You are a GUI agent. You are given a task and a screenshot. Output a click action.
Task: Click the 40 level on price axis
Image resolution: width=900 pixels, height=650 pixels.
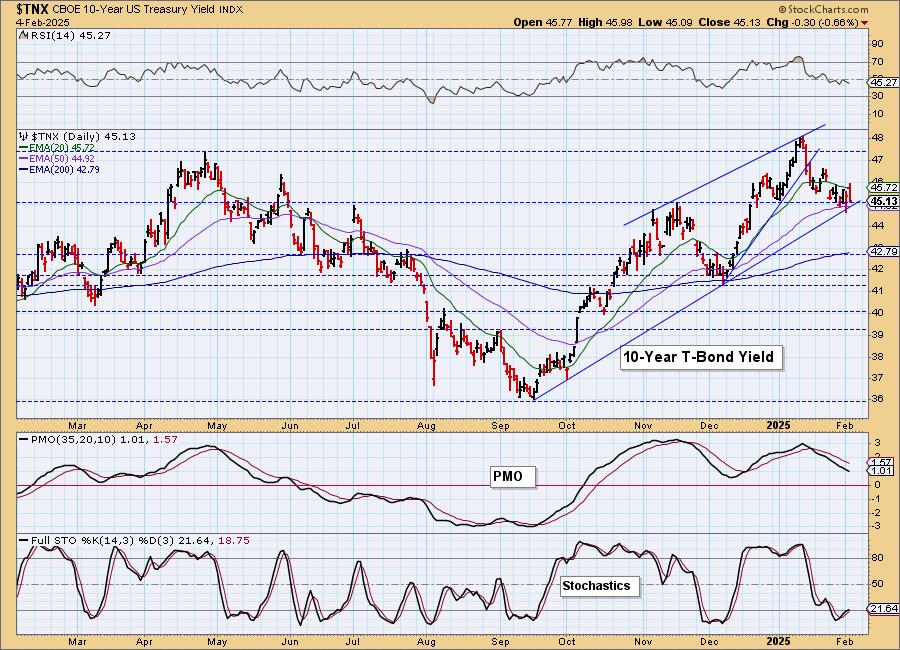pyautogui.click(x=879, y=312)
